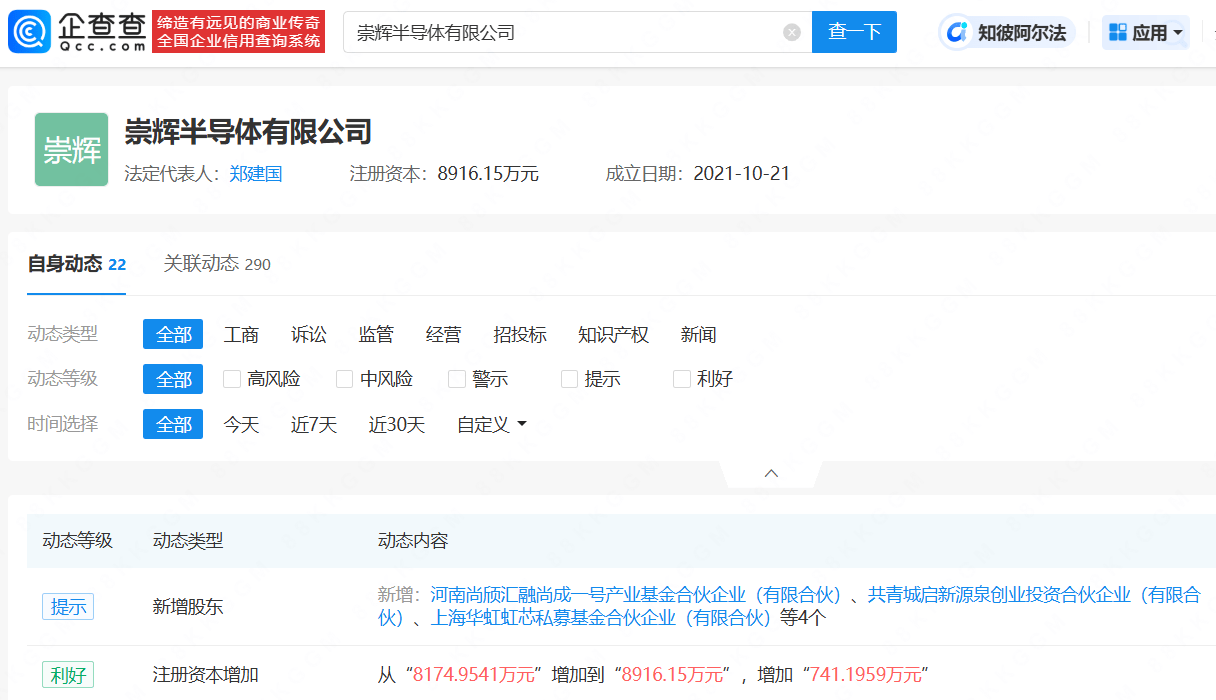Filter dynamics by 监管
The height and width of the screenshot is (700, 1216).
376,335
